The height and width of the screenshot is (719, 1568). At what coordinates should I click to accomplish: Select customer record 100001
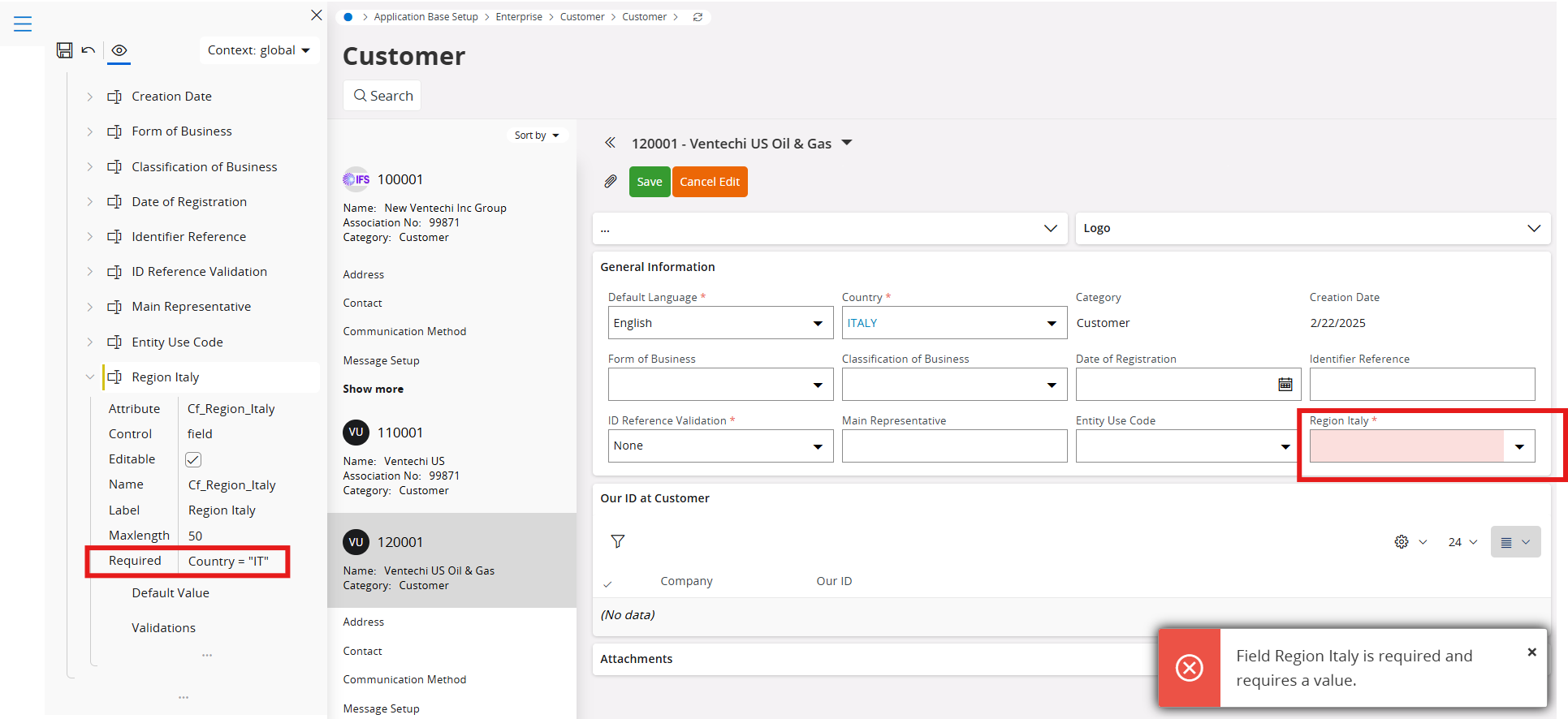point(400,179)
